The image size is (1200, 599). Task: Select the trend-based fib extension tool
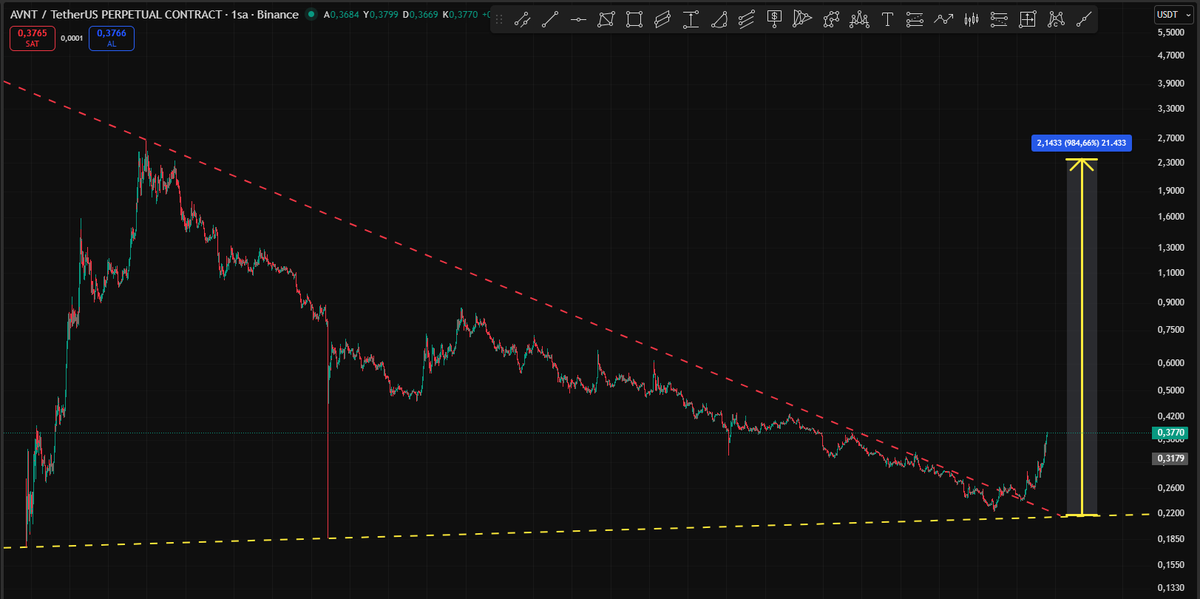click(x=999, y=19)
